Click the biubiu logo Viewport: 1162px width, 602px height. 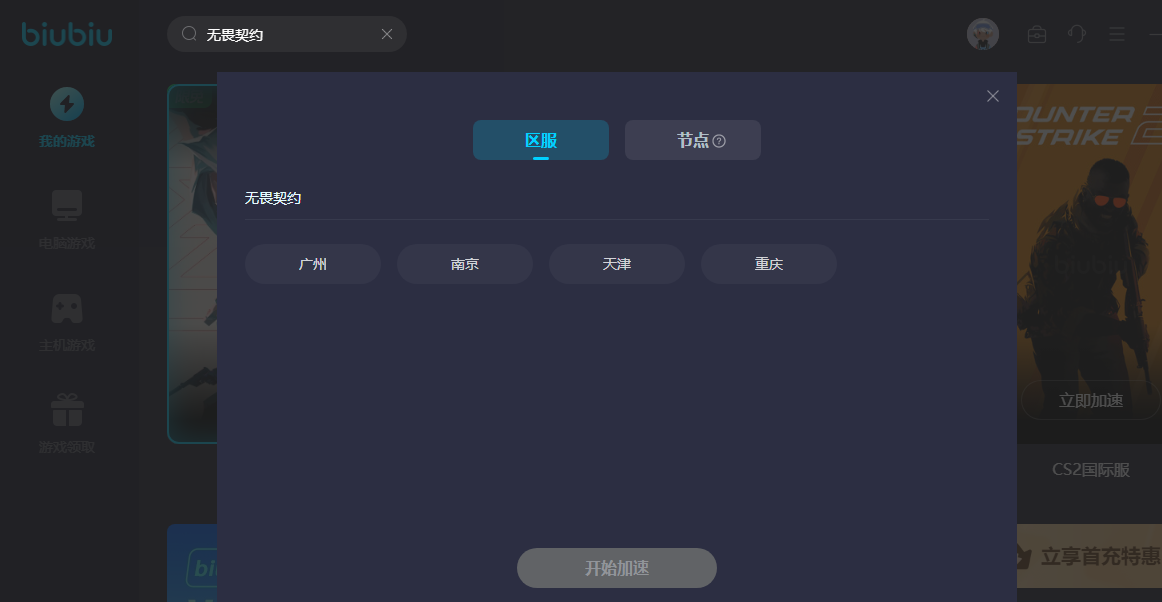(x=67, y=34)
